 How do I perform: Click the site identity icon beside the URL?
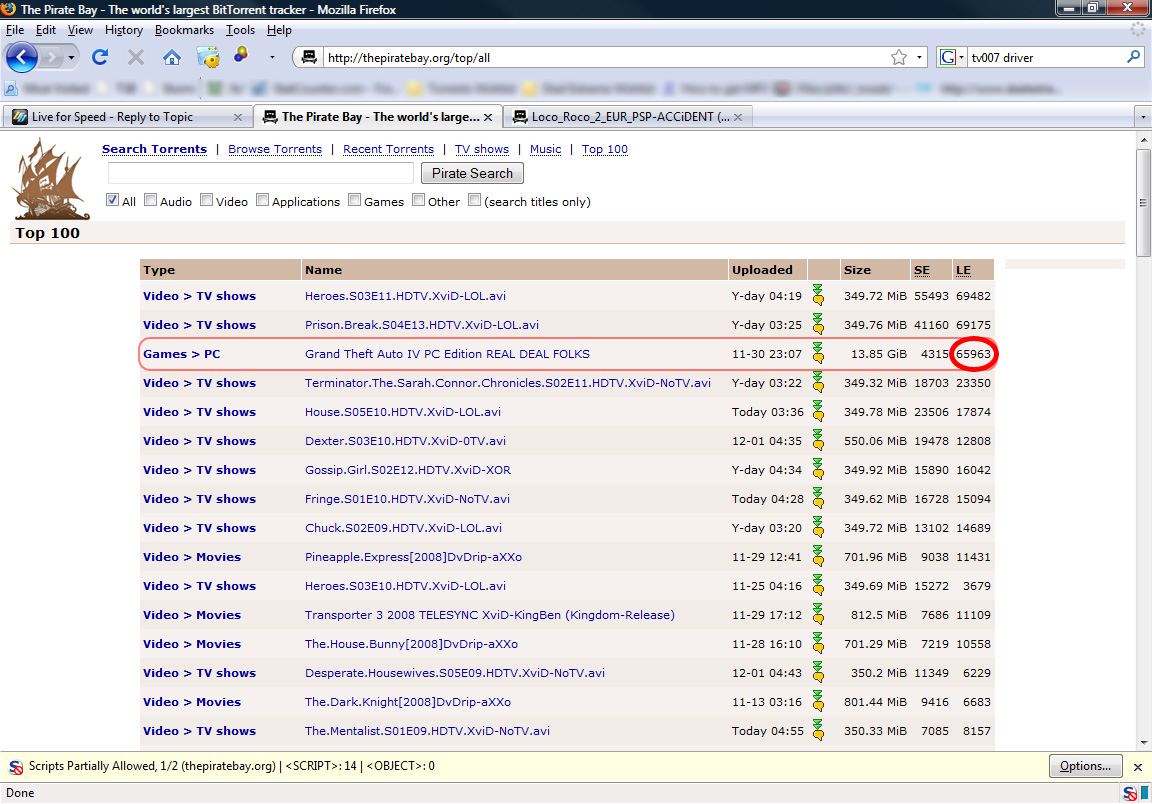pos(309,57)
